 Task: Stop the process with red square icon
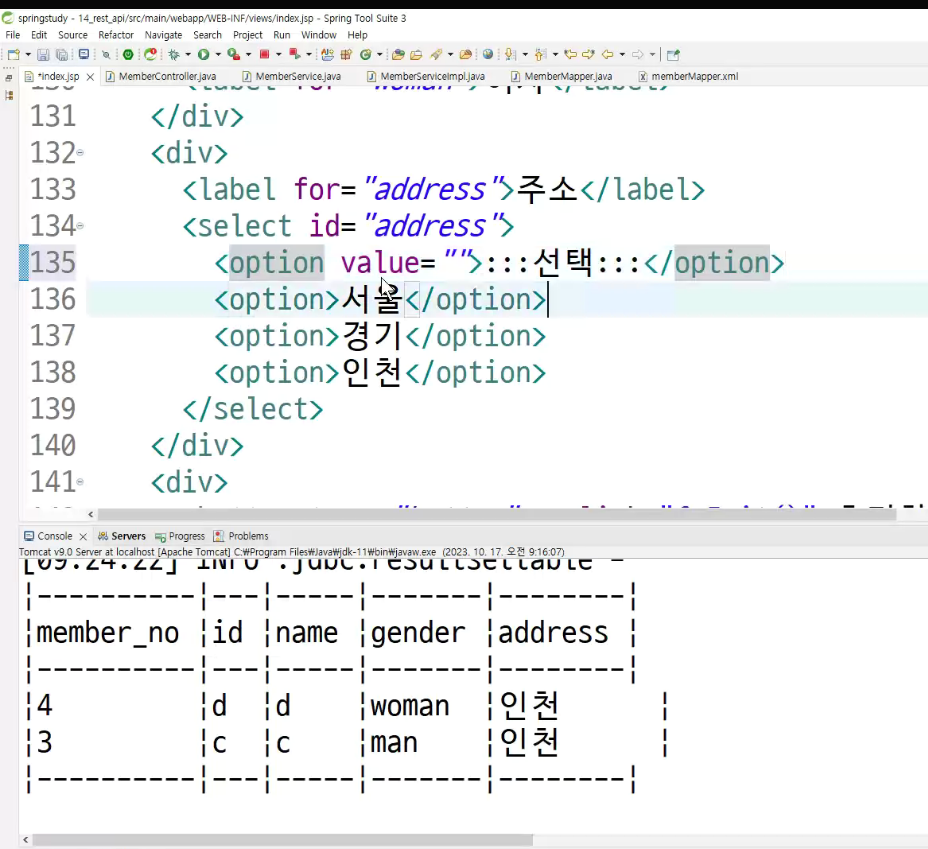pos(265,54)
